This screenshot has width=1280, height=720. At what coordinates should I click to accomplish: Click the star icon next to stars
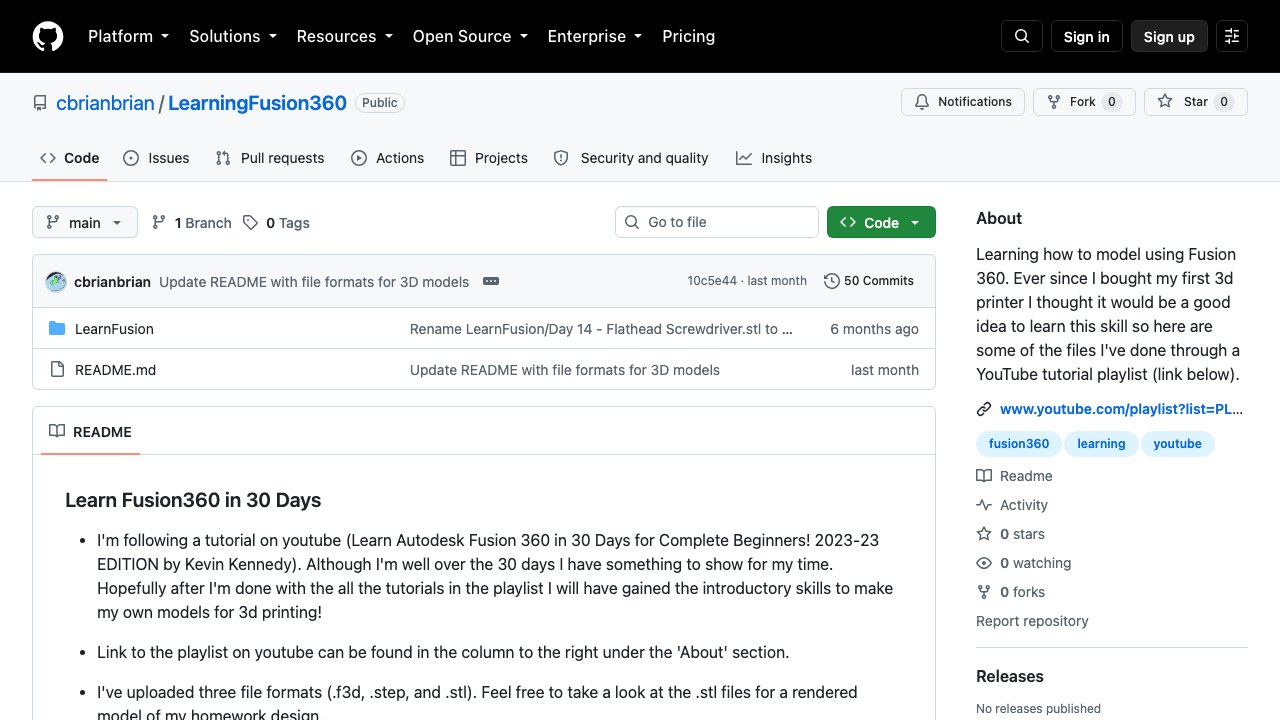pyautogui.click(x=984, y=534)
